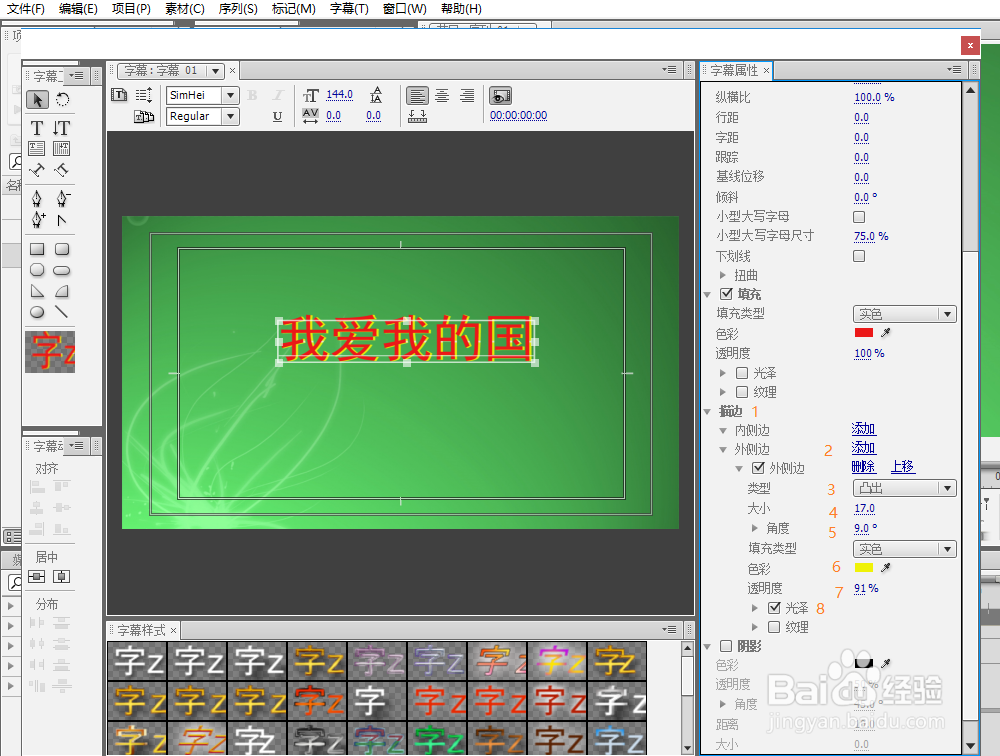The image size is (1000, 756).
Task: Select the Line tool
Action: tap(61, 312)
